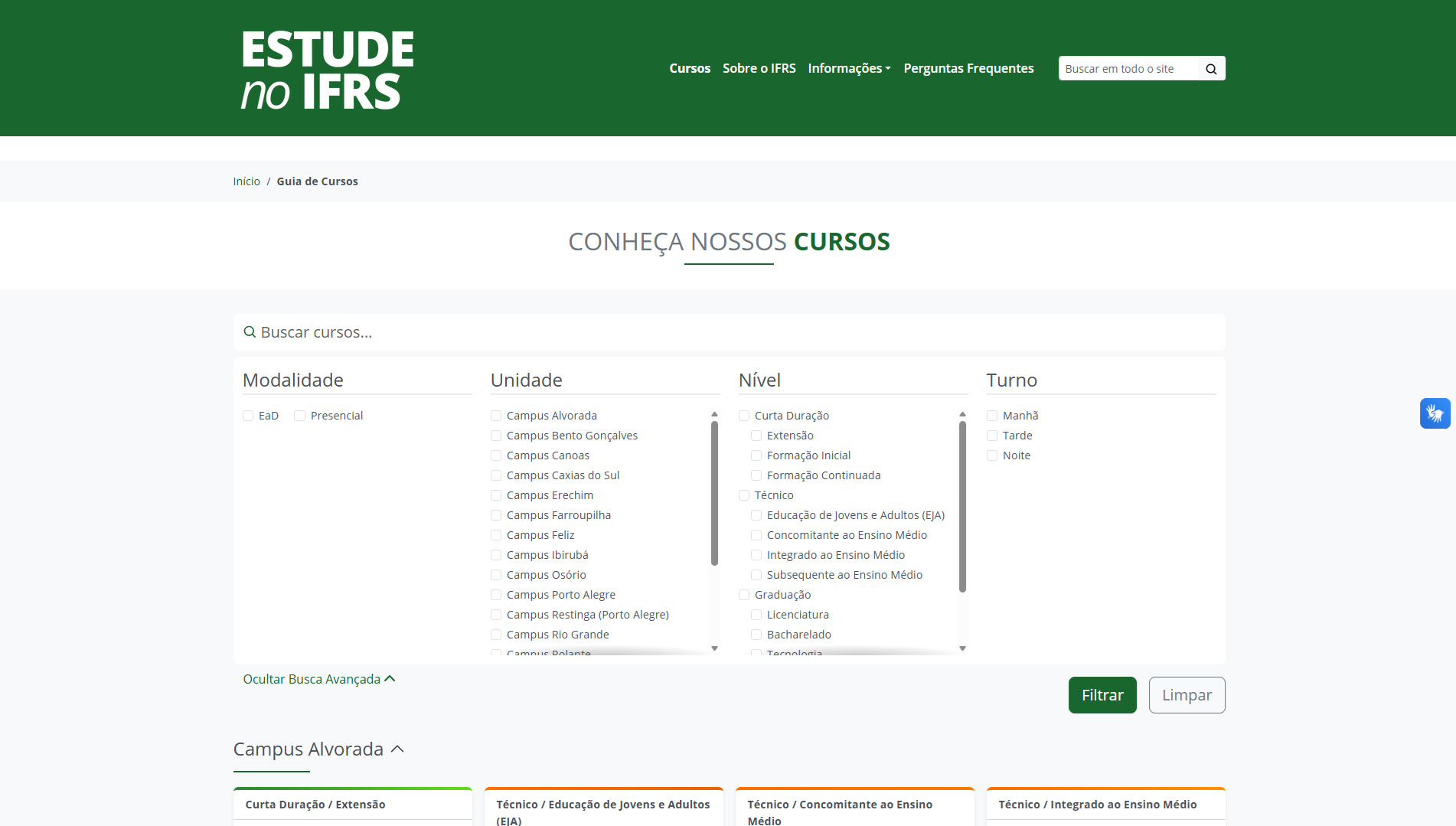
Task: Click the Início breadcrumb link
Action: coord(246,181)
